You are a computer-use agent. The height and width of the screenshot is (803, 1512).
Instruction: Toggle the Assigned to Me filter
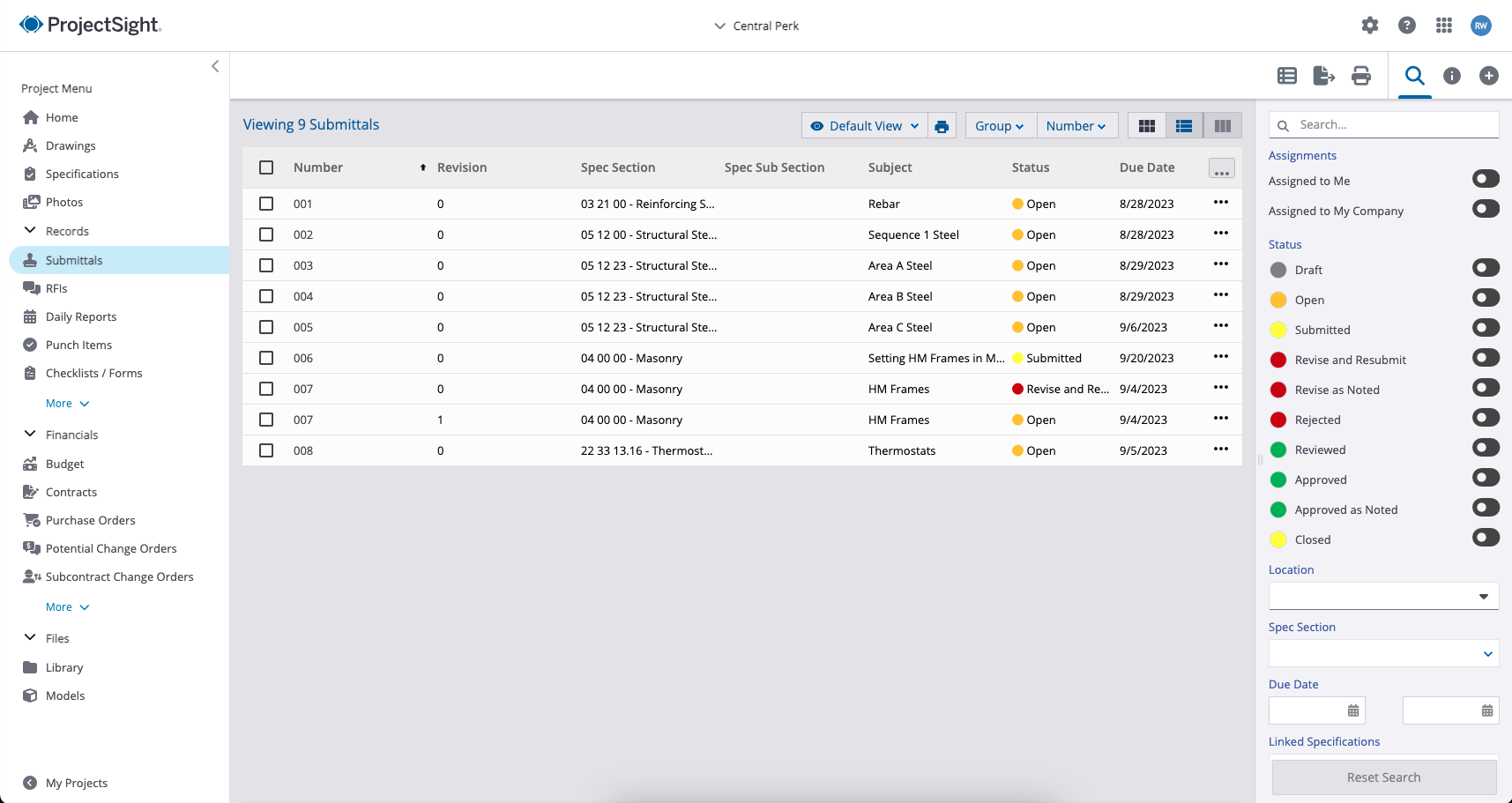pyautogui.click(x=1486, y=179)
